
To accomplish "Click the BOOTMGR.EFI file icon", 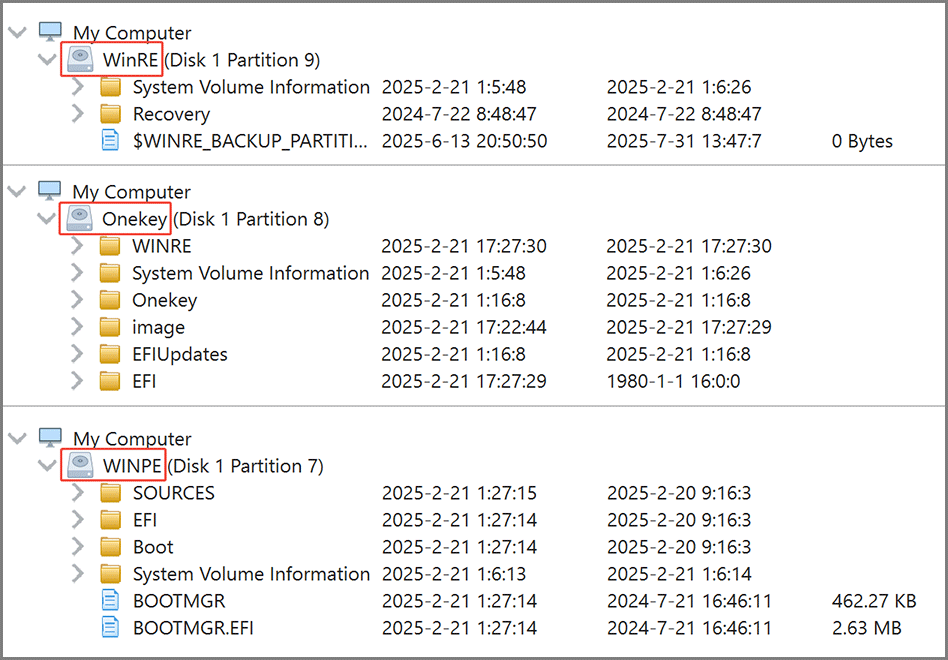I will click(x=110, y=628).
